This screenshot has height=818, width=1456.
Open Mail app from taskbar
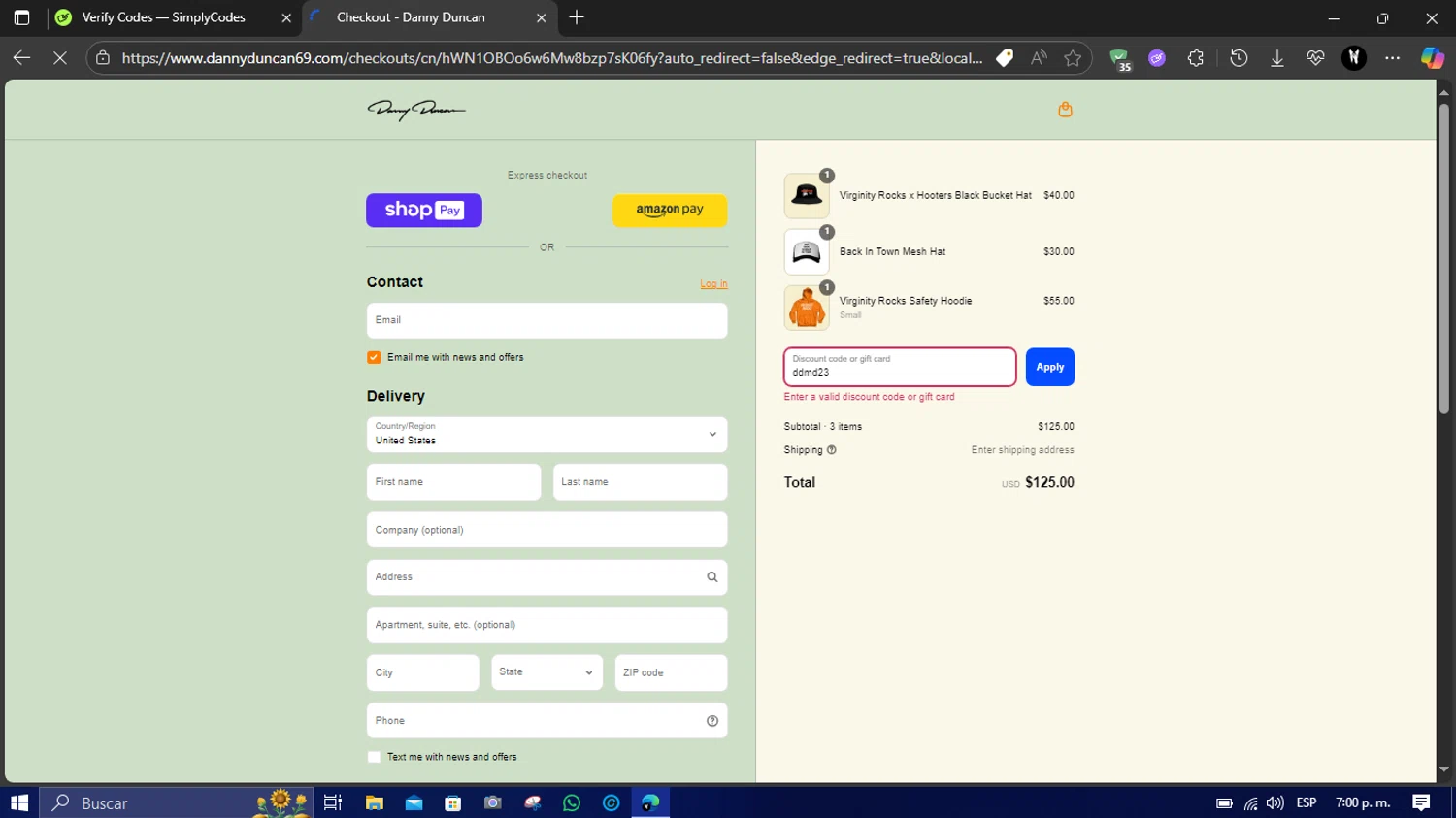pyautogui.click(x=414, y=802)
